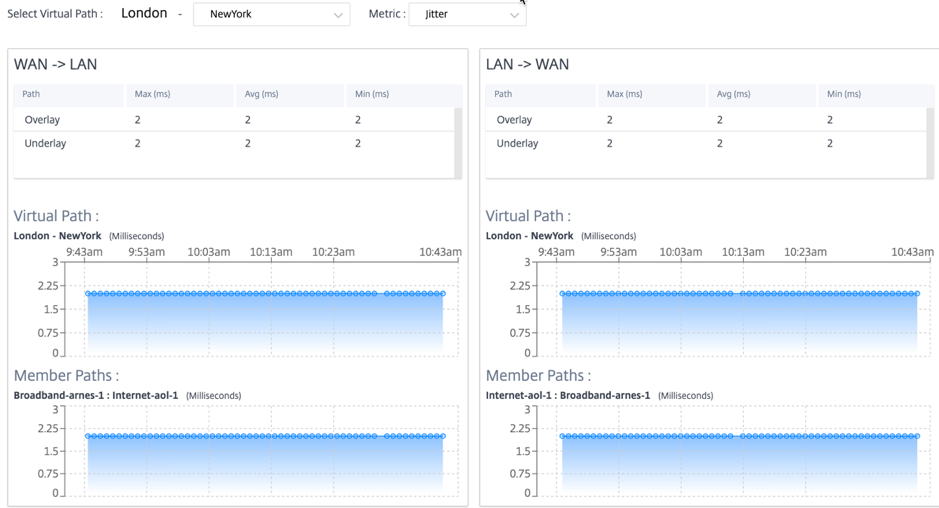Select Overlay row in LAN -> WAN table
Screen dimensions: 939x508
pos(706,120)
